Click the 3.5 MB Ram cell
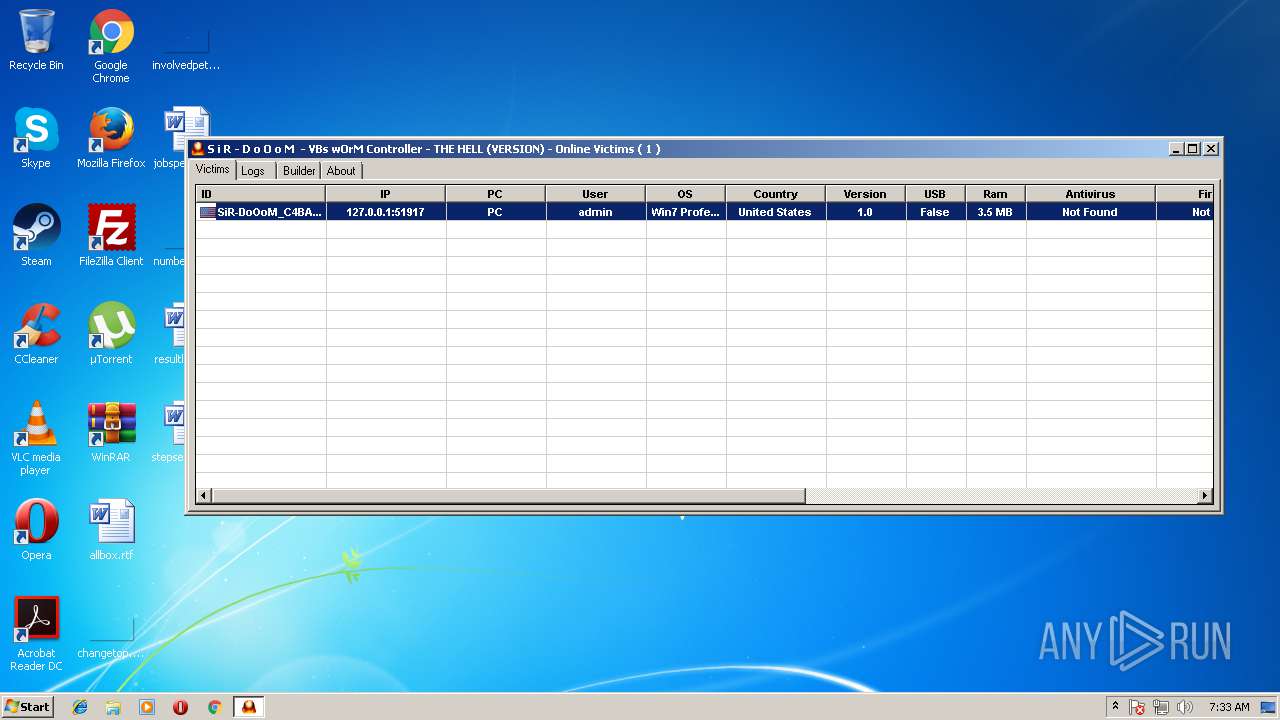The image size is (1280, 720). pos(996,212)
